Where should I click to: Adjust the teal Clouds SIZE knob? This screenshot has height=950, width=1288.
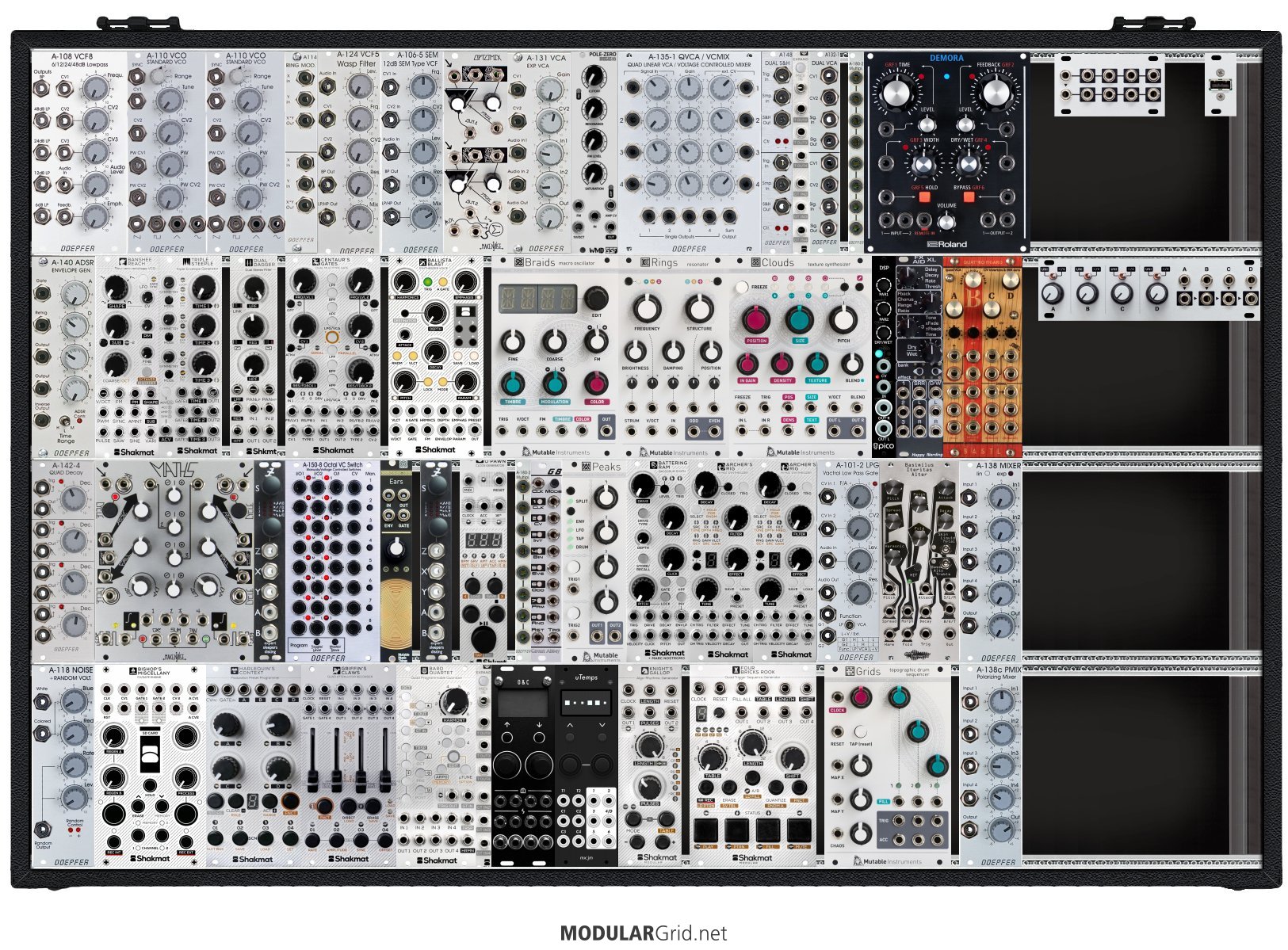coord(799,320)
